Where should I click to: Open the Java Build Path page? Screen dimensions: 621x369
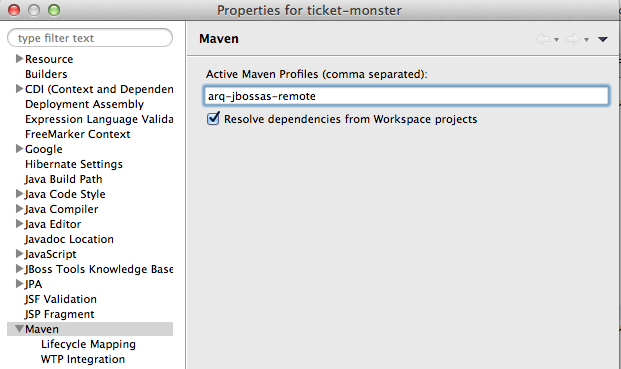click(64, 179)
